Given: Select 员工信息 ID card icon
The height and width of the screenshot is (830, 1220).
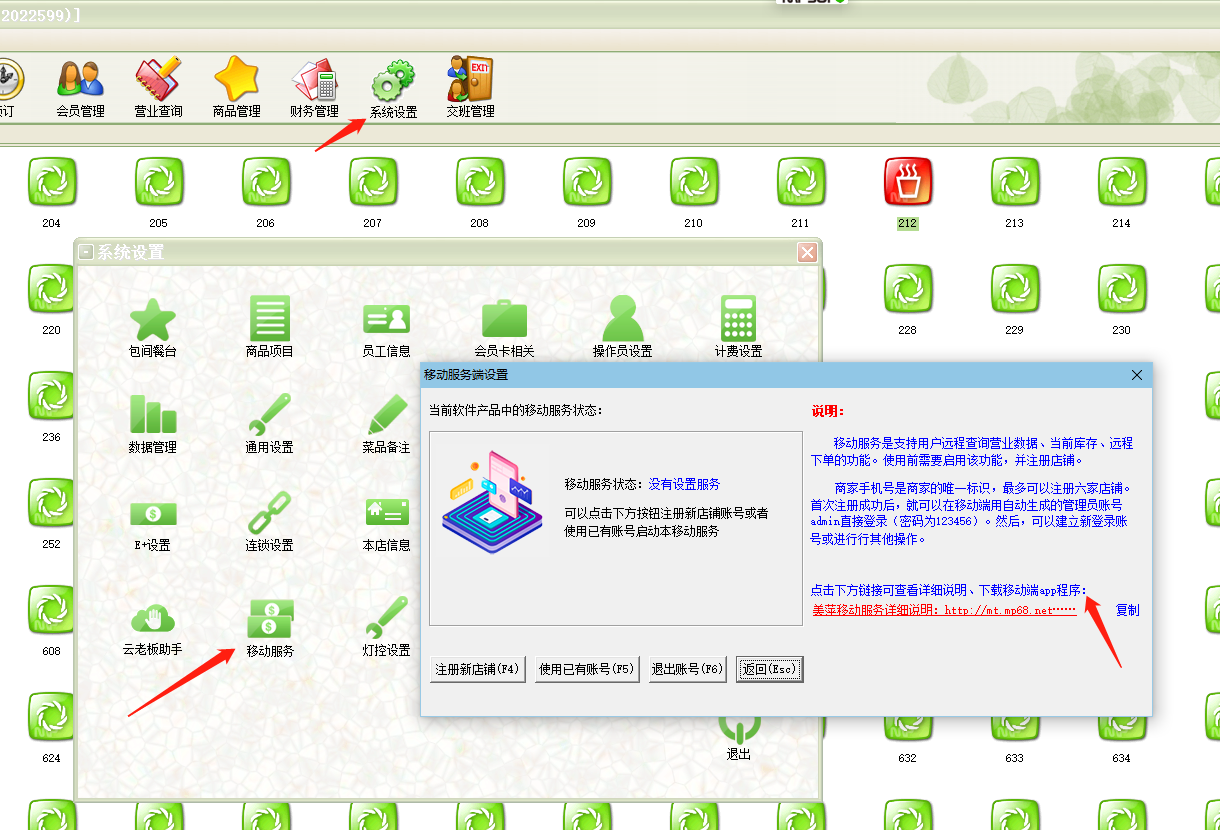Looking at the screenshot, I should tap(386, 320).
